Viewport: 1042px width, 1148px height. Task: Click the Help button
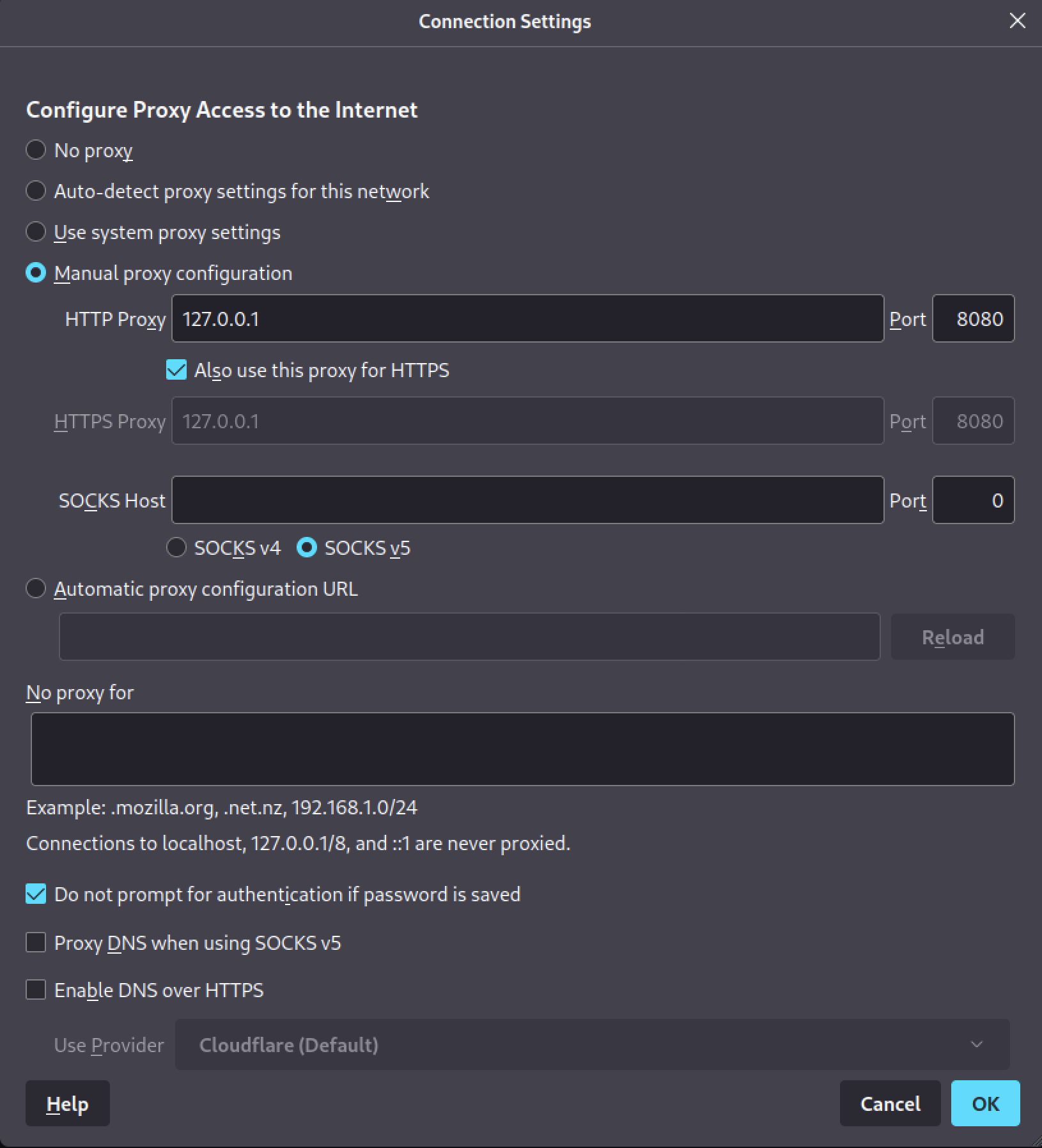(x=68, y=1104)
